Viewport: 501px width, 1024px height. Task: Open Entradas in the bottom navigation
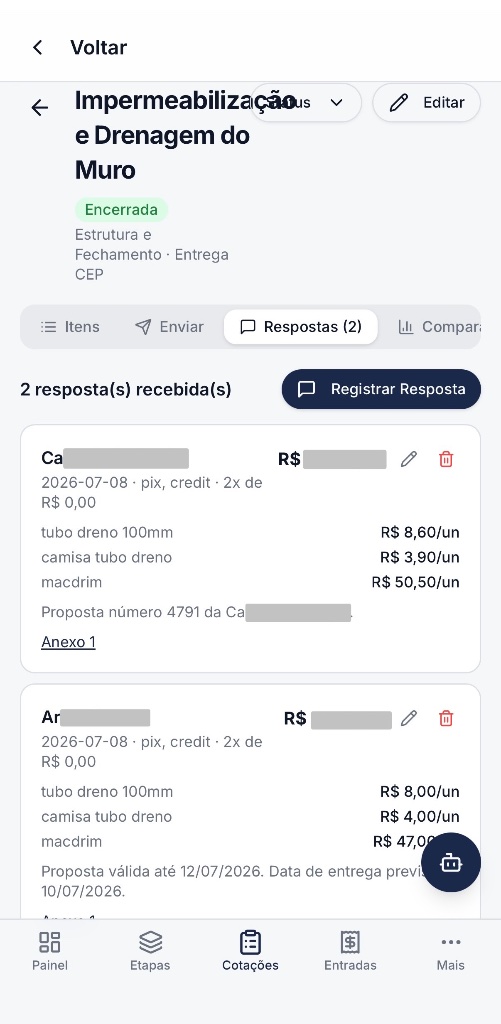point(350,951)
